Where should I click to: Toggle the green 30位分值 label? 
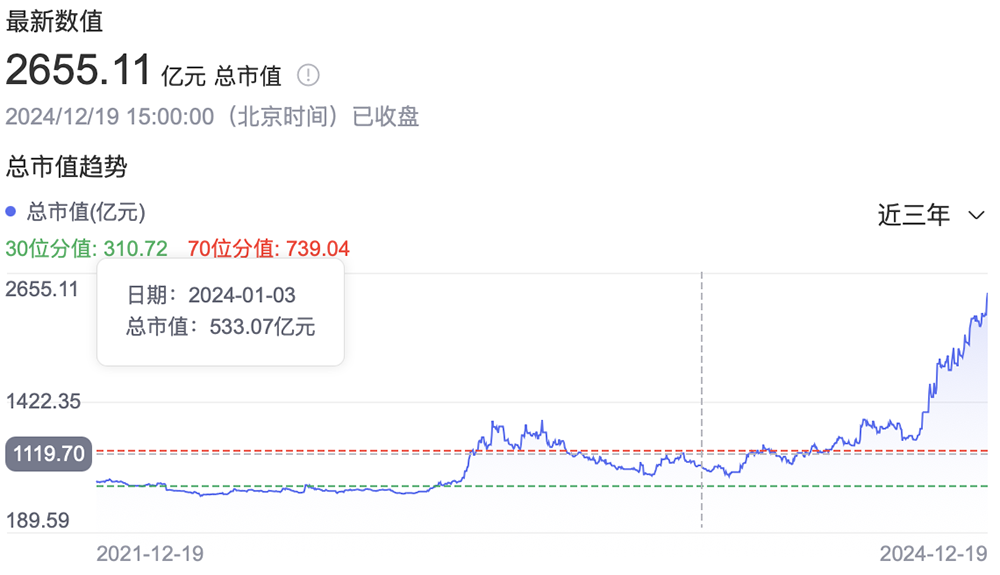pyautogui.click(x=86, y=249)
